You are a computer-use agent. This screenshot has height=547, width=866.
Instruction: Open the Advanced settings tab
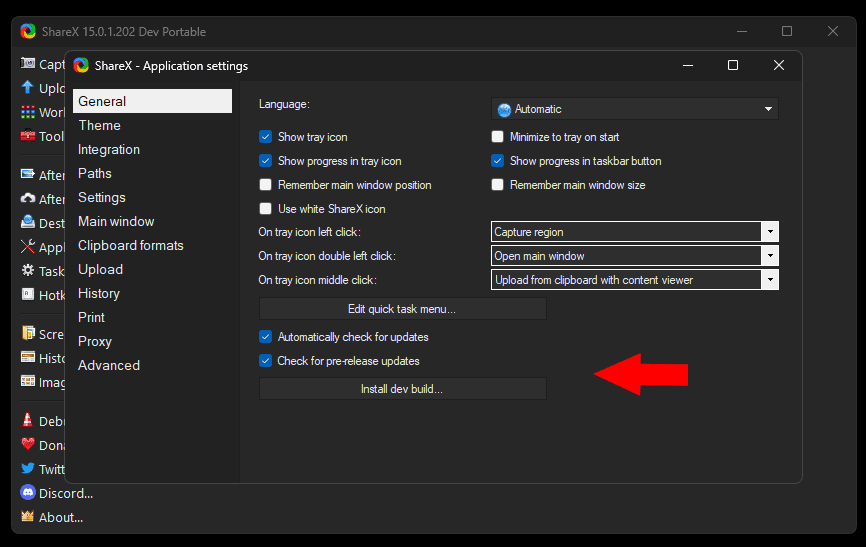pyautogui.click(x=152, y=365)
